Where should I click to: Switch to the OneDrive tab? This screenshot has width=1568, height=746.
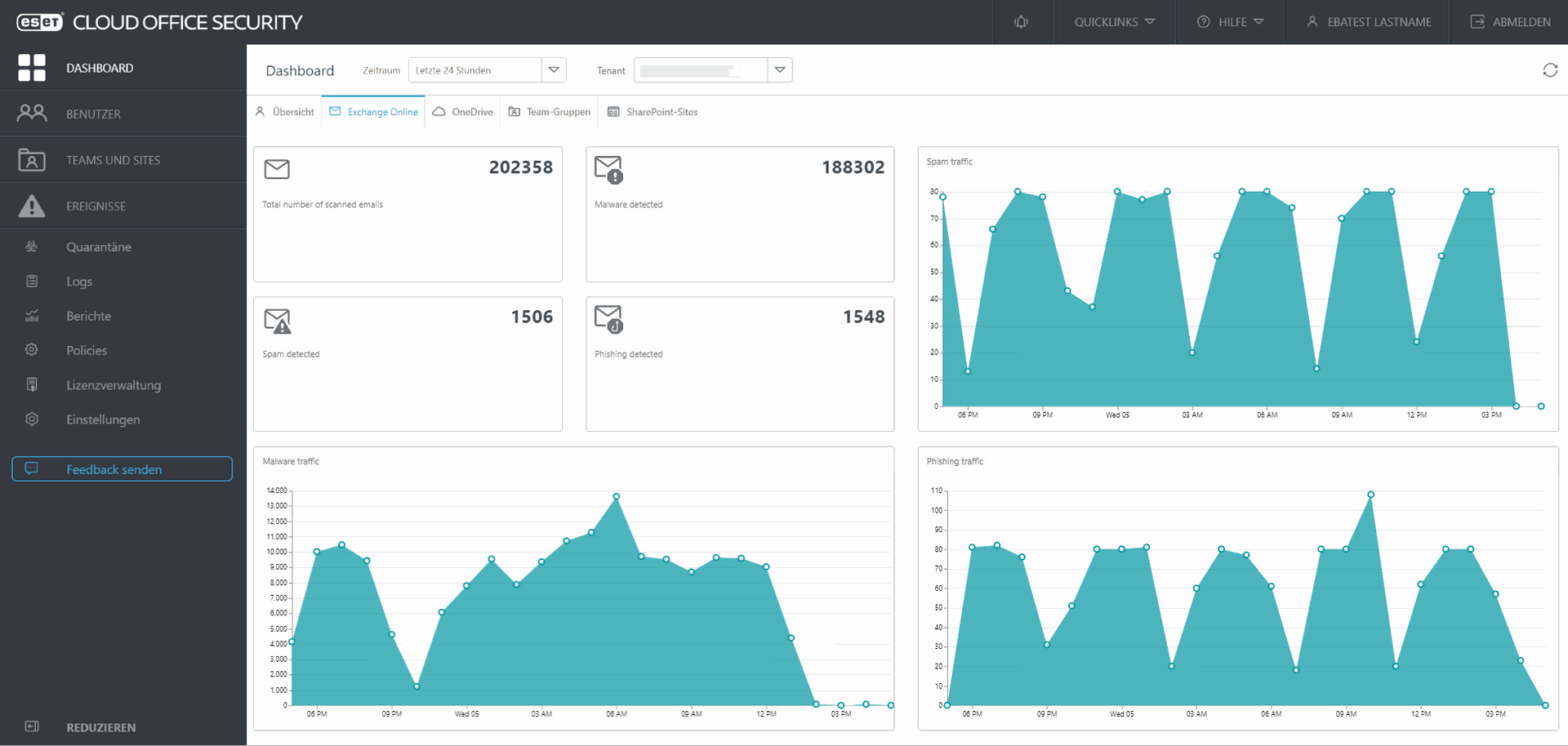pyautogui.click(x=463, y=112)
